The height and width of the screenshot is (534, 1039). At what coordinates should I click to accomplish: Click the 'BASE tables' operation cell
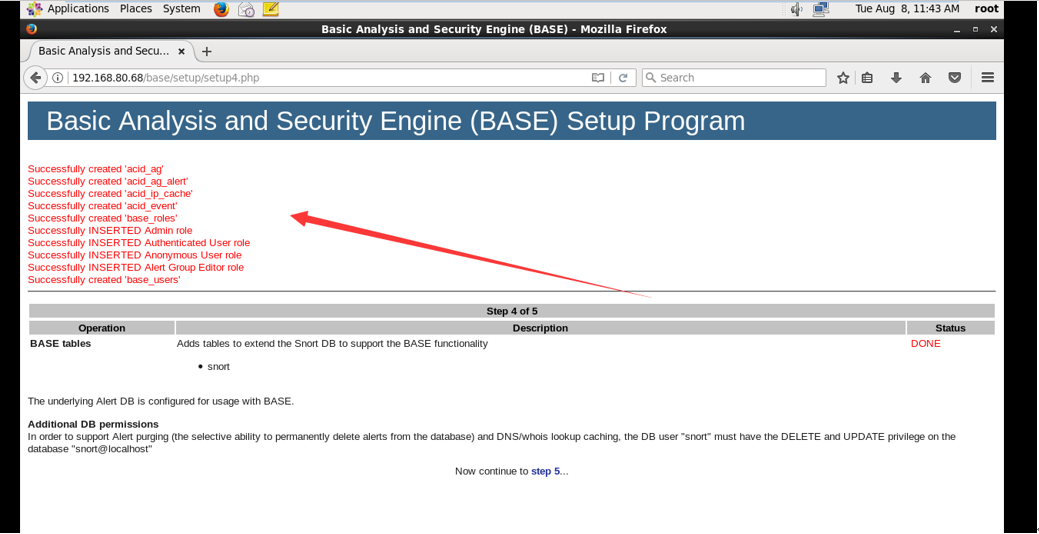click(61, 343)
